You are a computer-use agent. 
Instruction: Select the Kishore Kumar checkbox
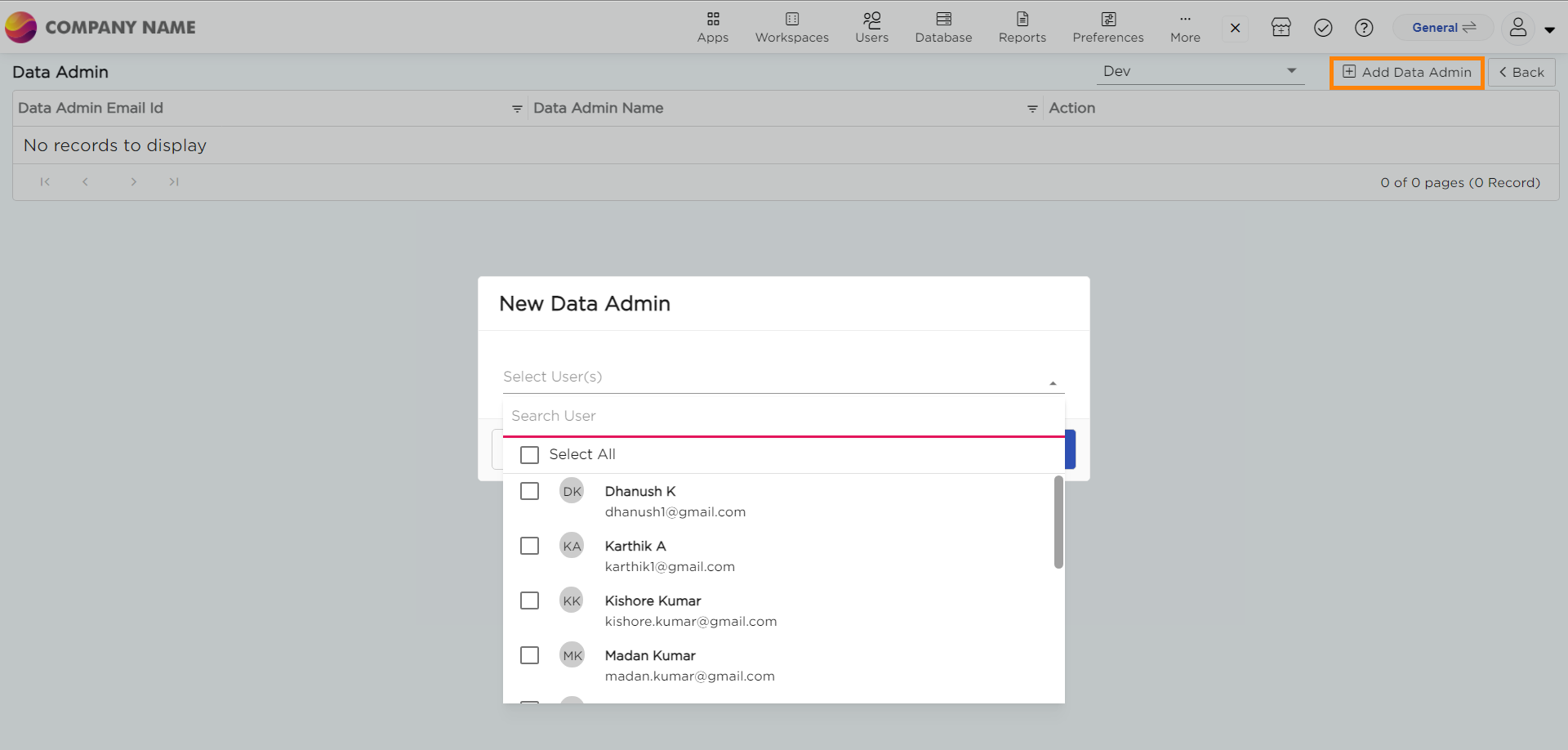pyautogui.click(x=530, y=600)
